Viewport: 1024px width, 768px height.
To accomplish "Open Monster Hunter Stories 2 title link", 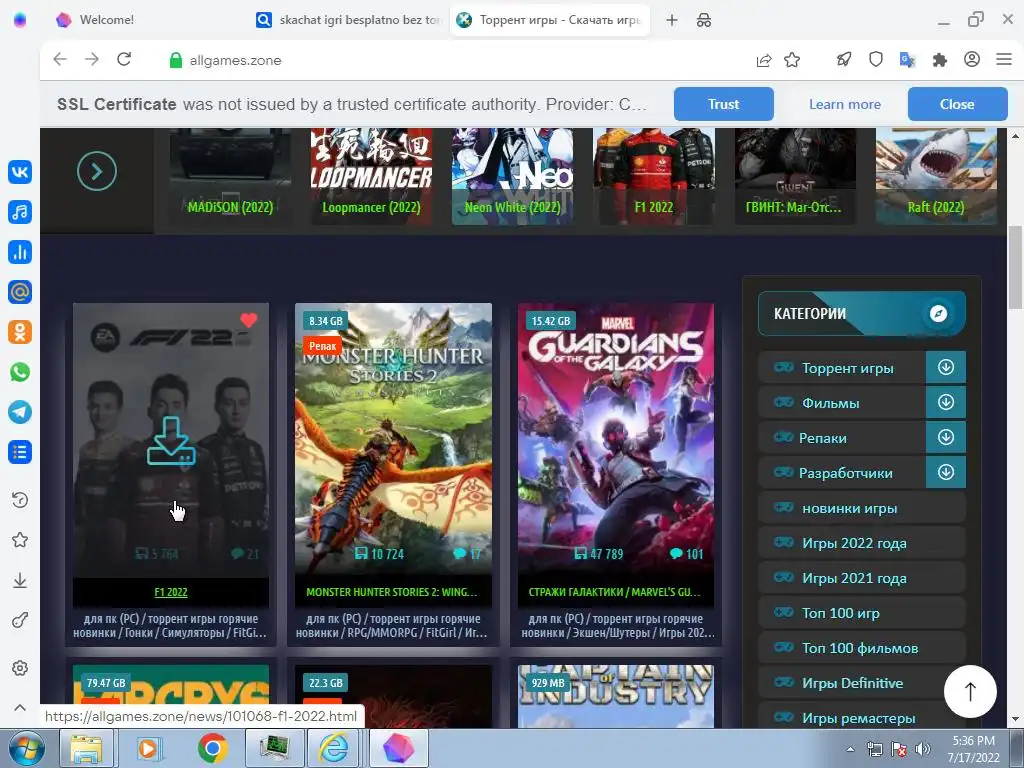I will click(392, 592).
